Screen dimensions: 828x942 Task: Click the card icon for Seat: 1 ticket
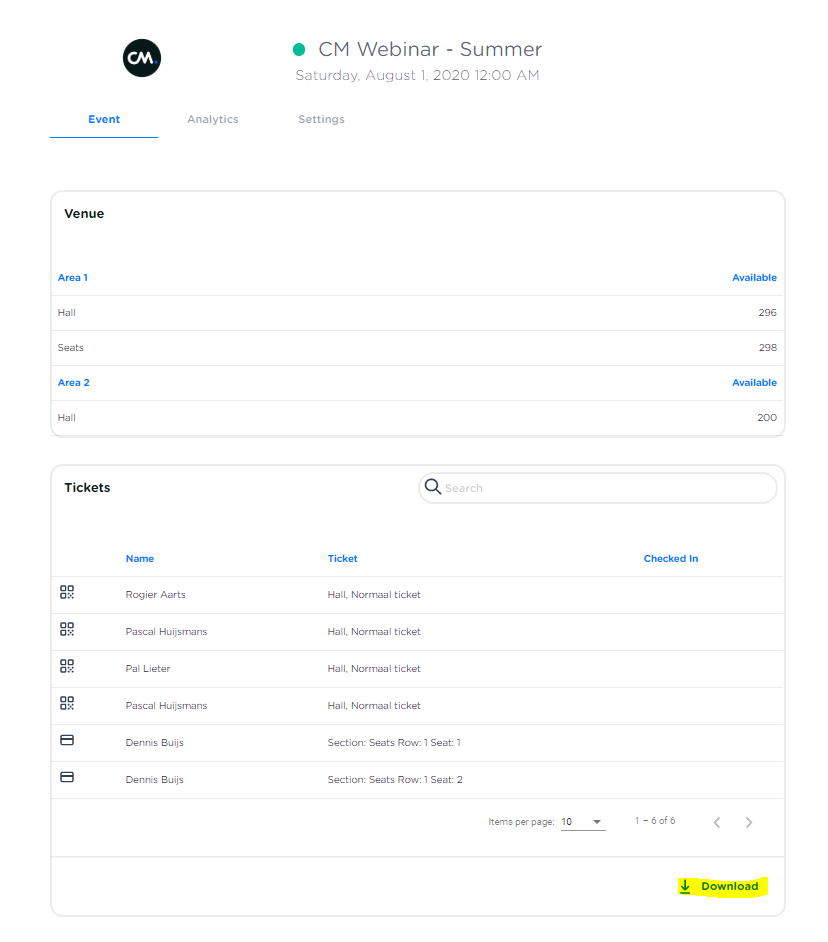[x=67, y=741]
